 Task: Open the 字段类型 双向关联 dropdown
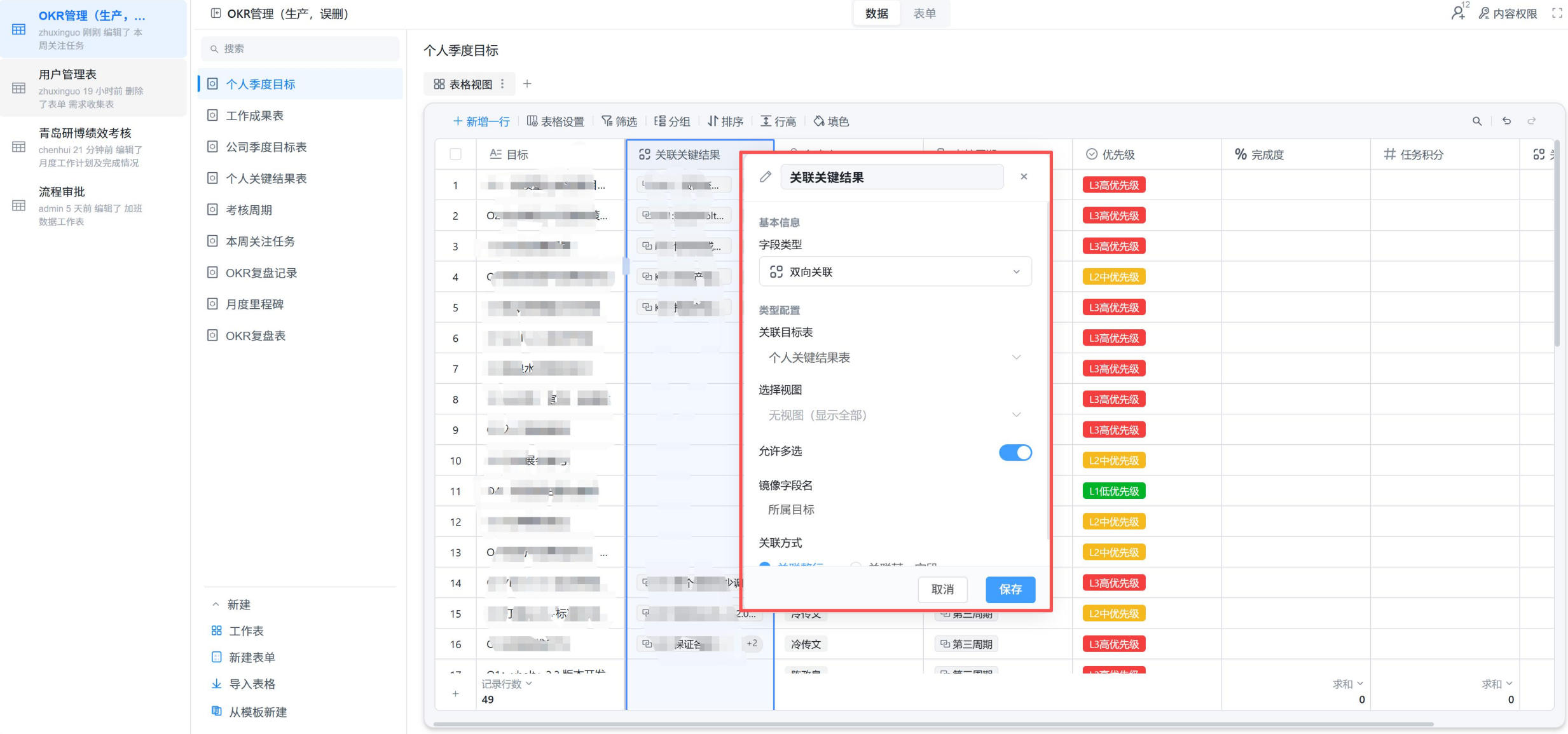(x=895, y=272)
